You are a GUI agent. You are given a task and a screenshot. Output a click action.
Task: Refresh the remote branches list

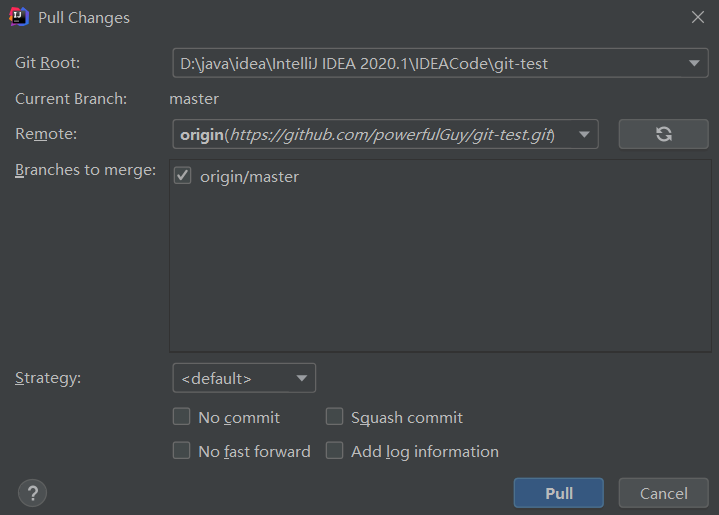coord(663,134)
